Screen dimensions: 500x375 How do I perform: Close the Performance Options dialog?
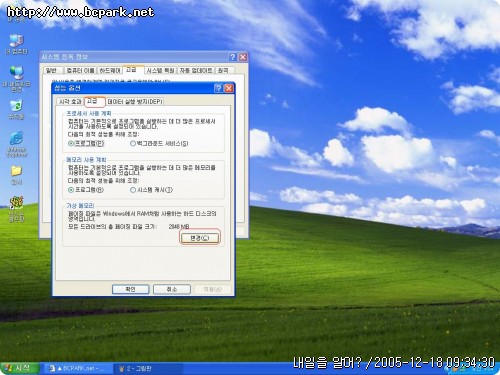coord(229,88)
